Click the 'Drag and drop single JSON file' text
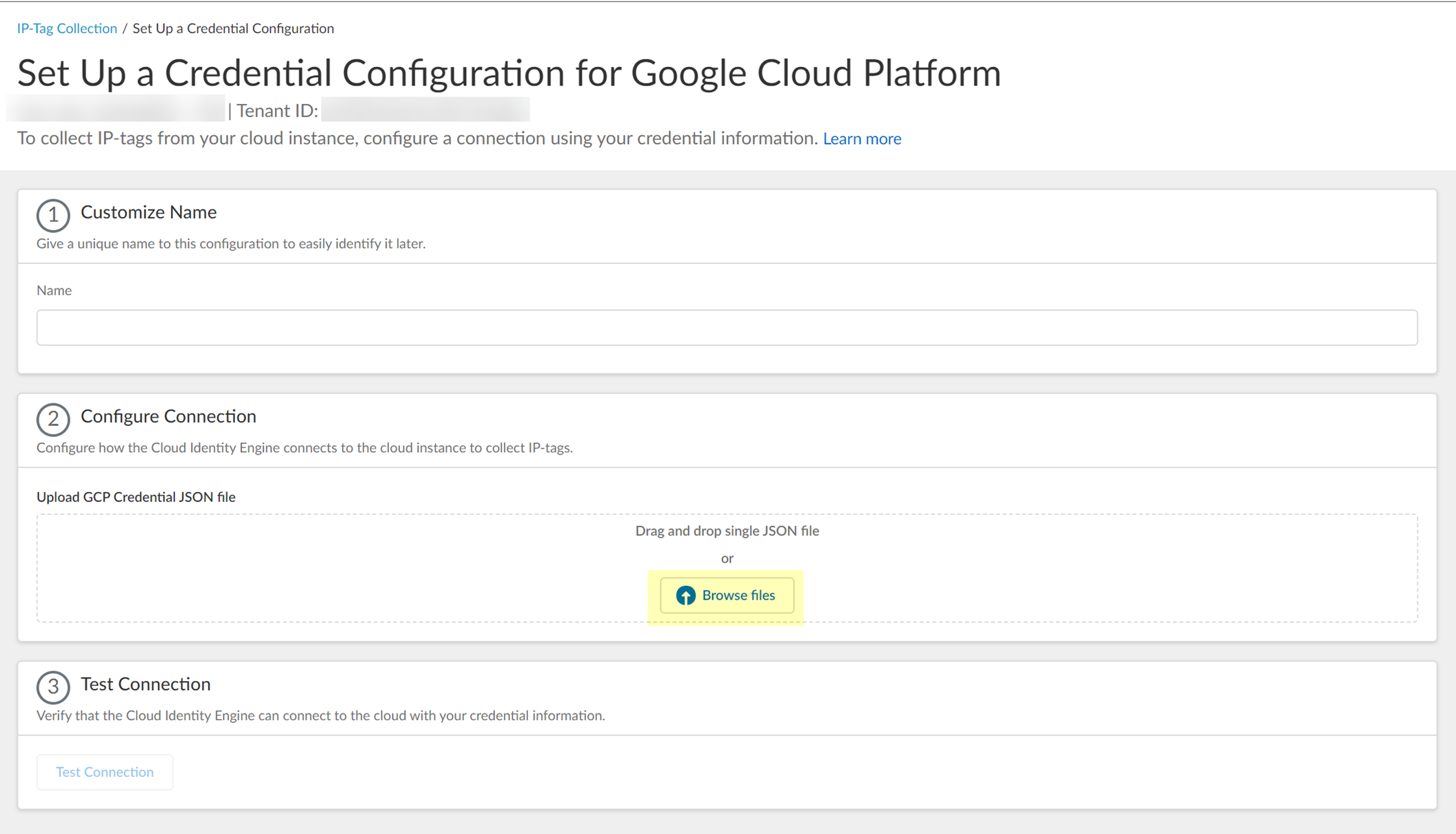Viewport: 1456px width, 834px height. (x=727, y=531)
